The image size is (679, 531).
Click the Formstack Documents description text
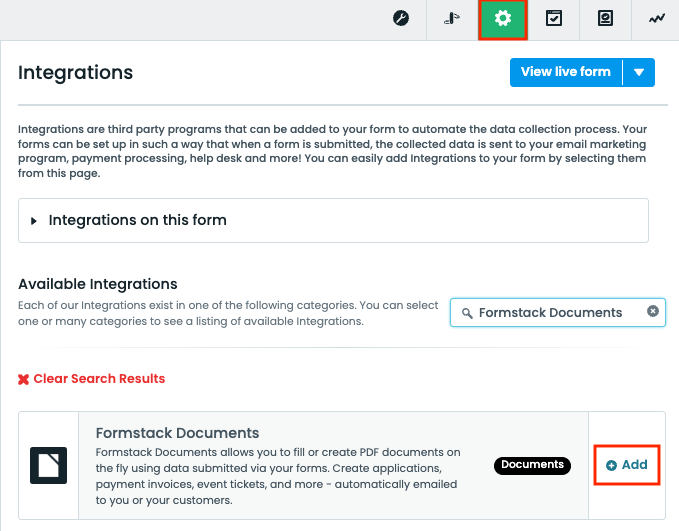click(278, 476)
